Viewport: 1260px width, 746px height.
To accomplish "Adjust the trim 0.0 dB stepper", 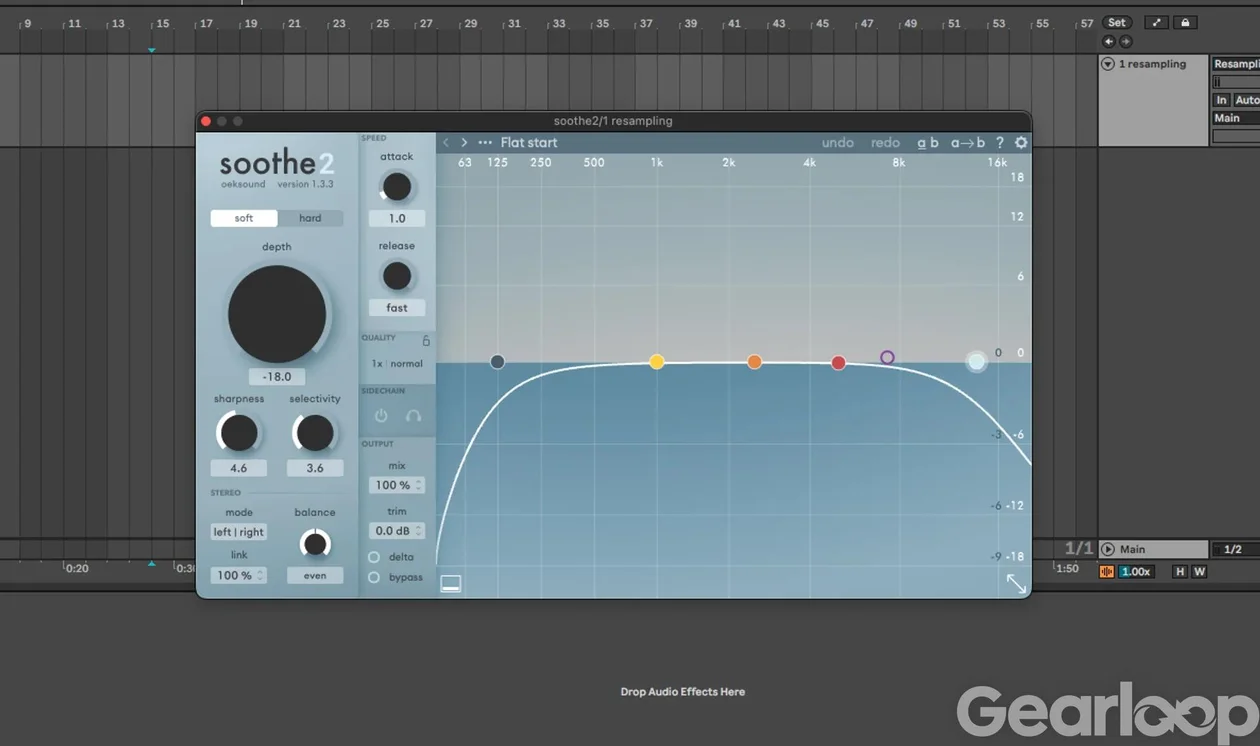I will point(397,531).
